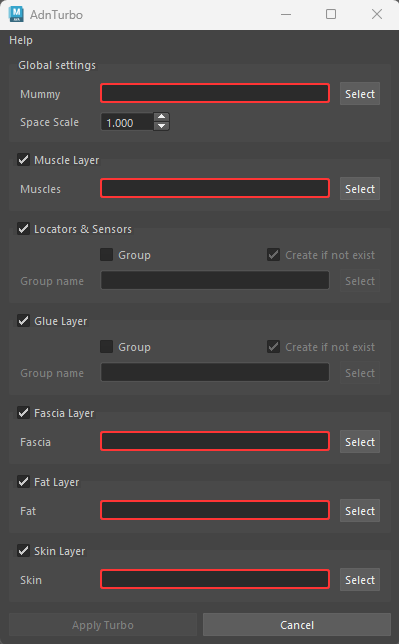Click Group name field in Glue Layer
This screenshot has height=644, width=399.
[x=215, y=372]
